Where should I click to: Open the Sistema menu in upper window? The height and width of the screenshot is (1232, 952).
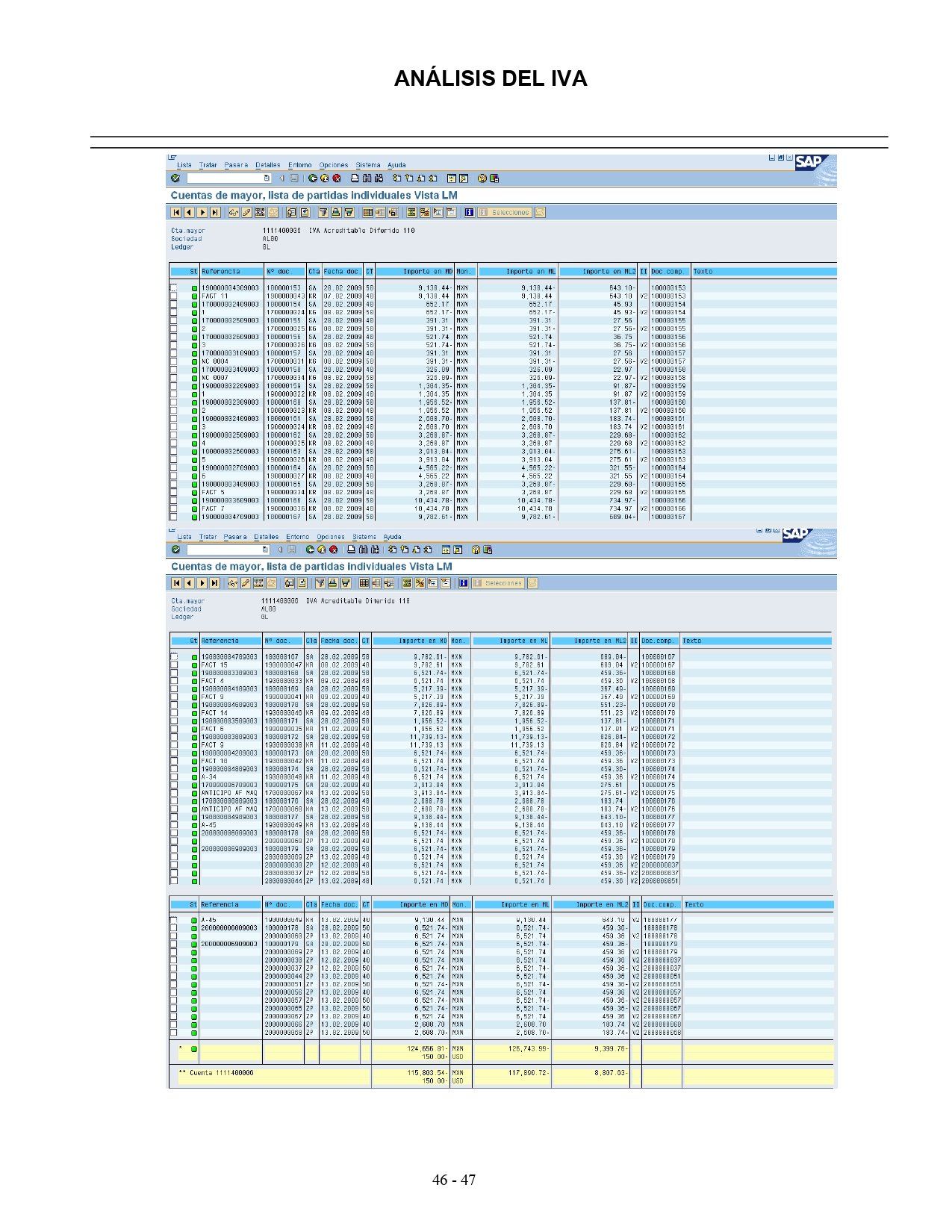[367, 165]
